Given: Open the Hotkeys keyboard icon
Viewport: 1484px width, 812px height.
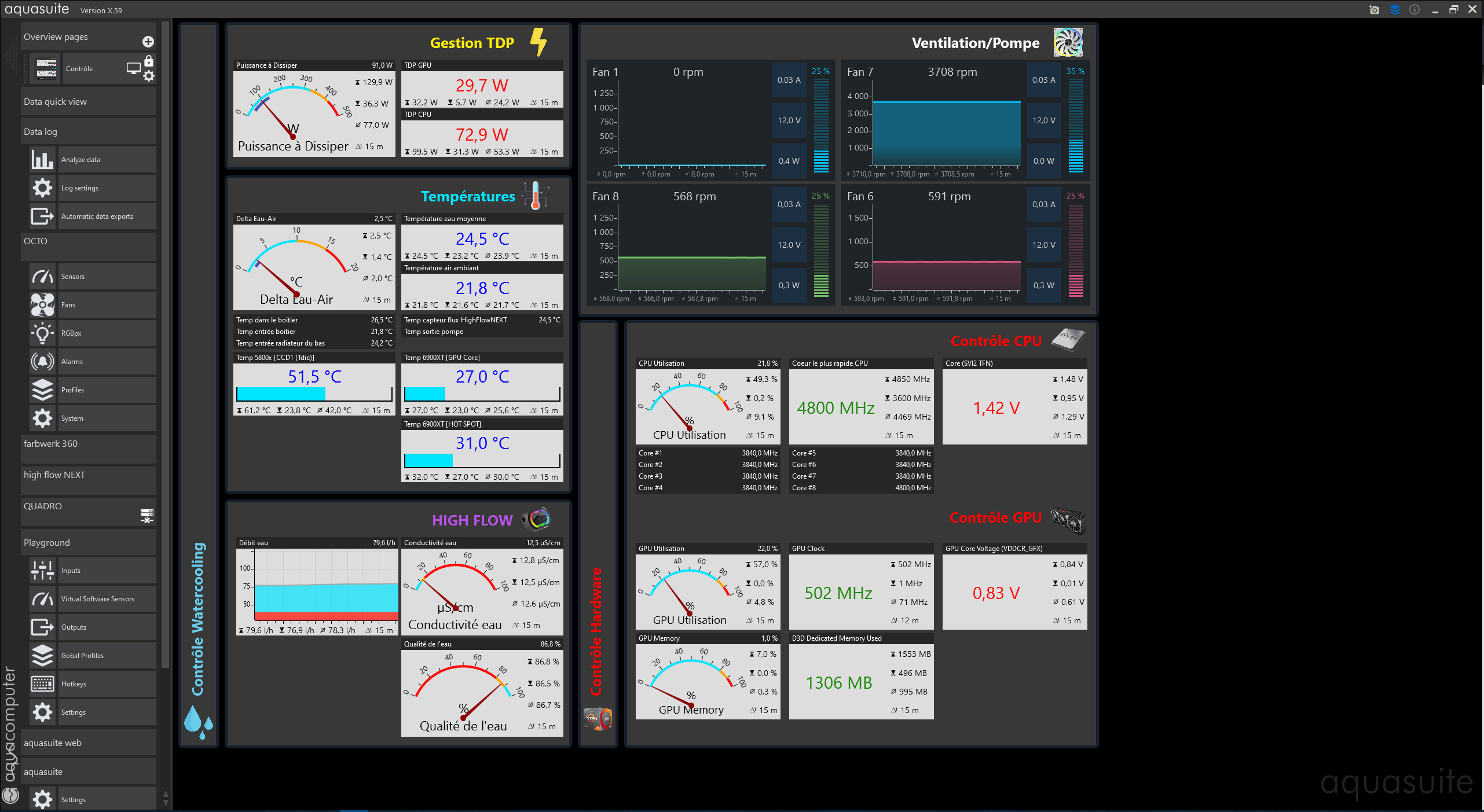Looking at the screenshot, I should pyautogui.click(x=42, y=684).
